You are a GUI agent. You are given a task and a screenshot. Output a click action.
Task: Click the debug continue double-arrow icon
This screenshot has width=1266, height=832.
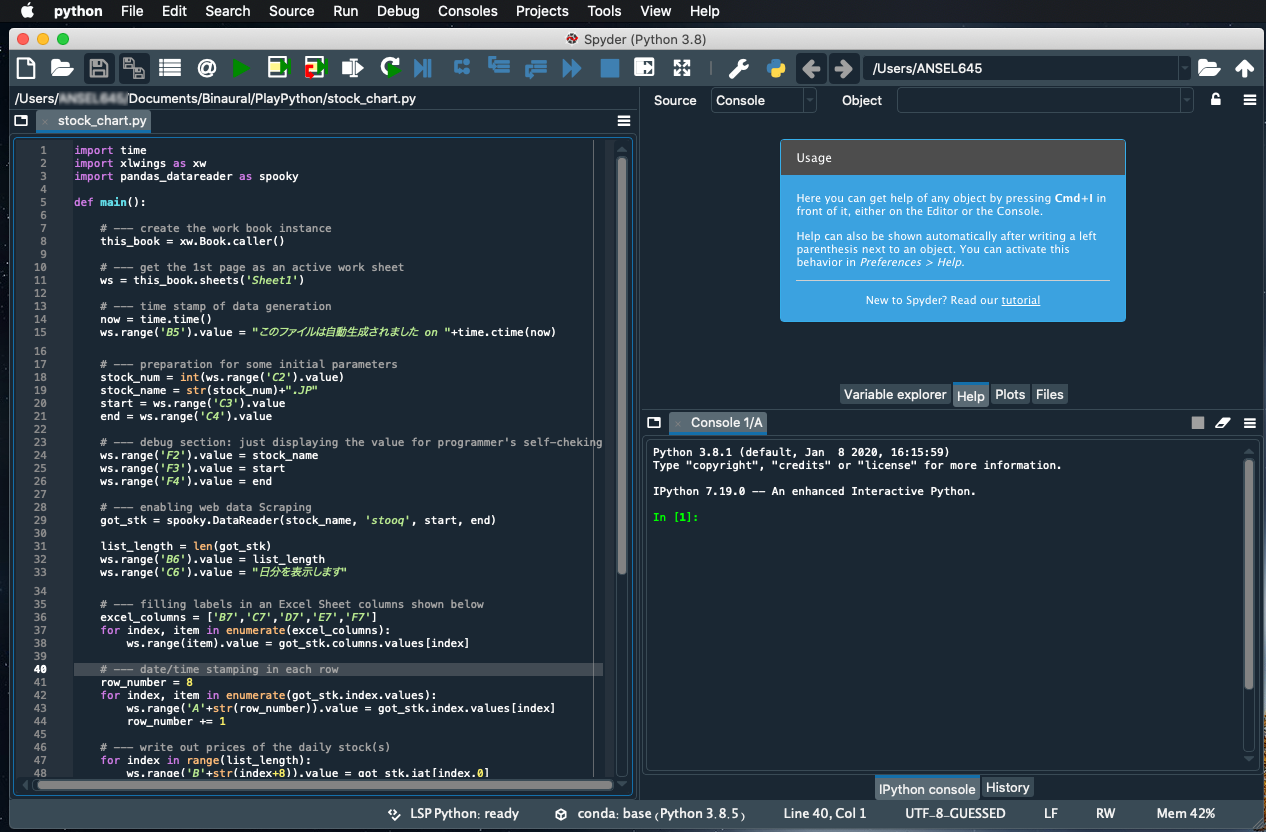point(572,68)
